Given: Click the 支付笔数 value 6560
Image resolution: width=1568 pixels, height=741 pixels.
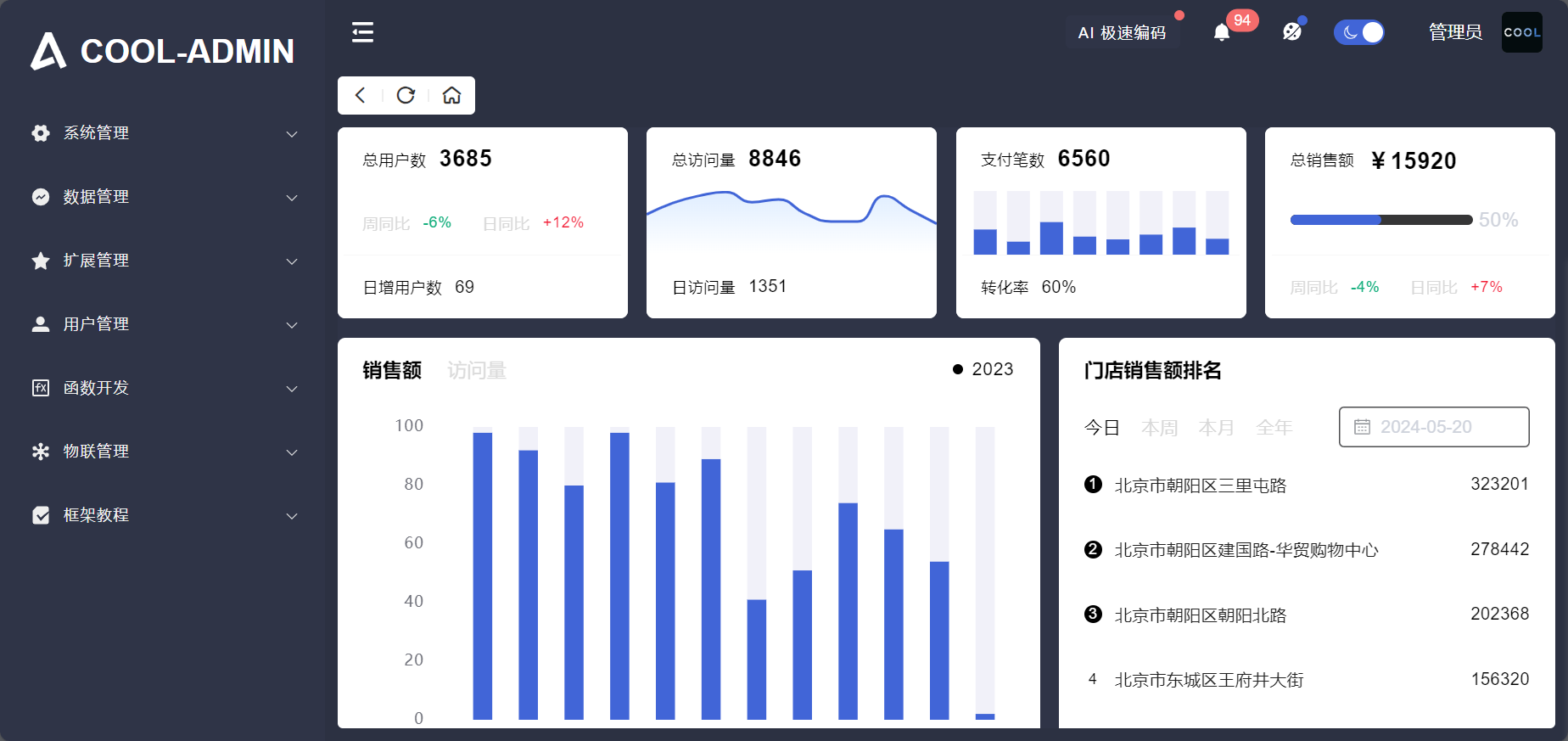Looking at the screenshot, I should coord(1084,159).
